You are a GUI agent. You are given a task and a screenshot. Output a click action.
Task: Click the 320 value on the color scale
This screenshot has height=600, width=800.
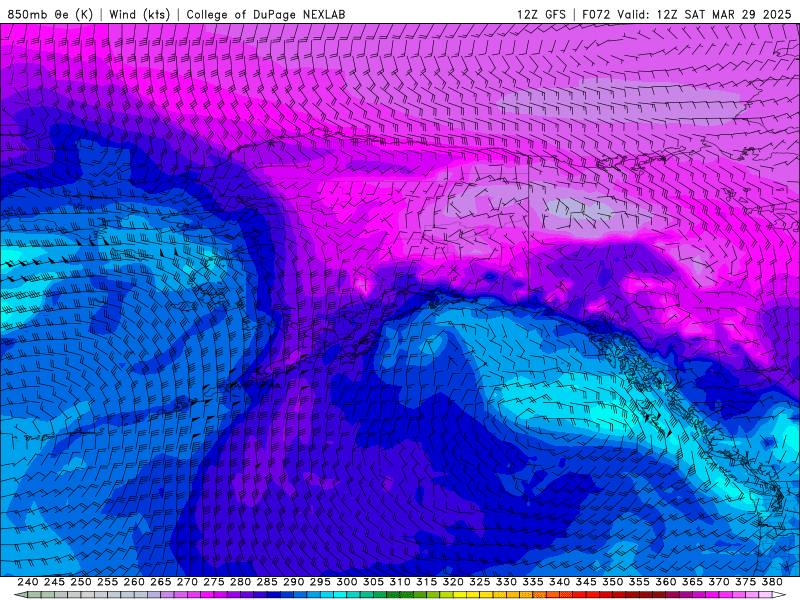[x=453, y=582]
